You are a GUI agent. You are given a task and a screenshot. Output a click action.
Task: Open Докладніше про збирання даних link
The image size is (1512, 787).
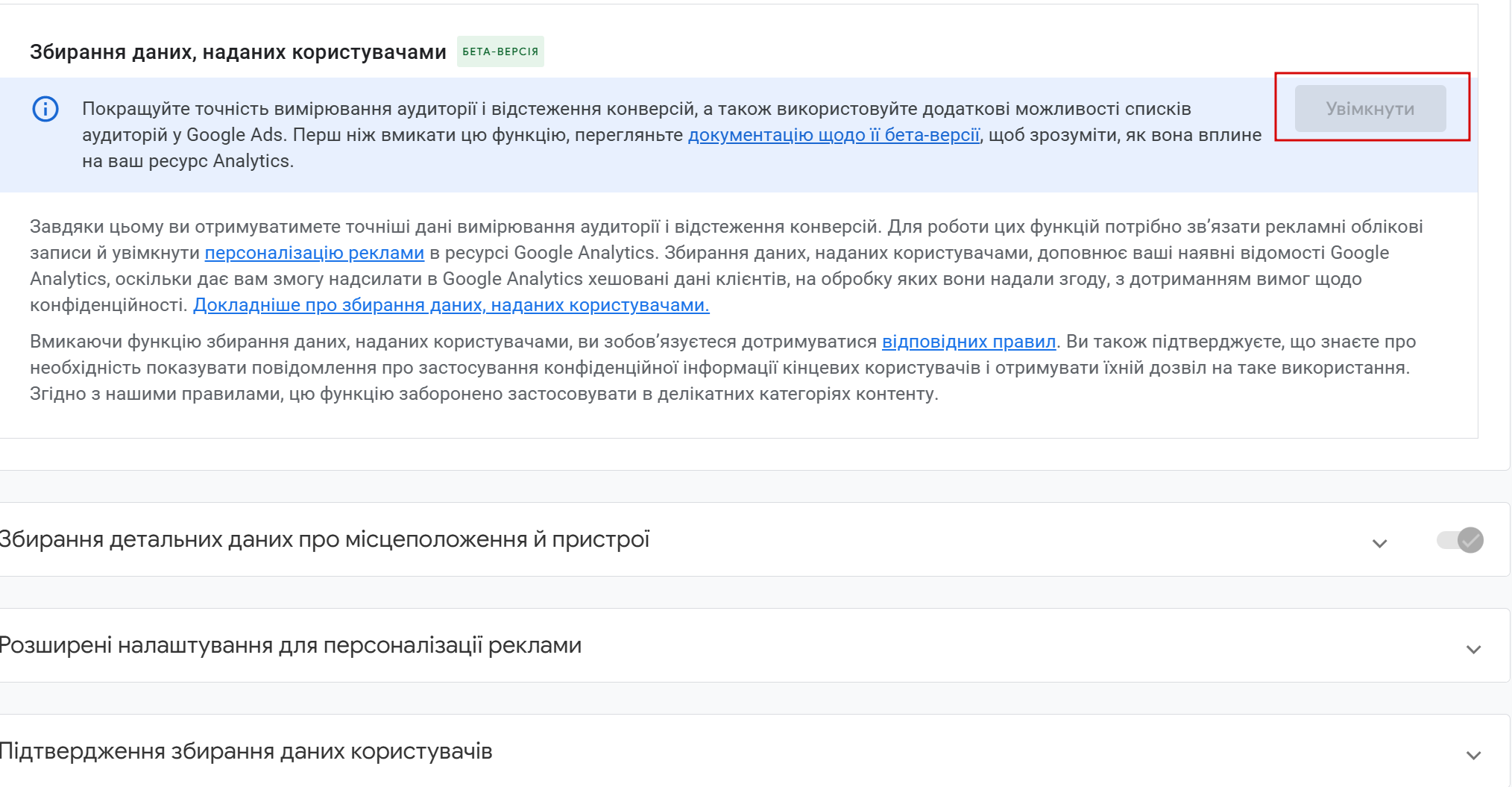tap(451, 305)
